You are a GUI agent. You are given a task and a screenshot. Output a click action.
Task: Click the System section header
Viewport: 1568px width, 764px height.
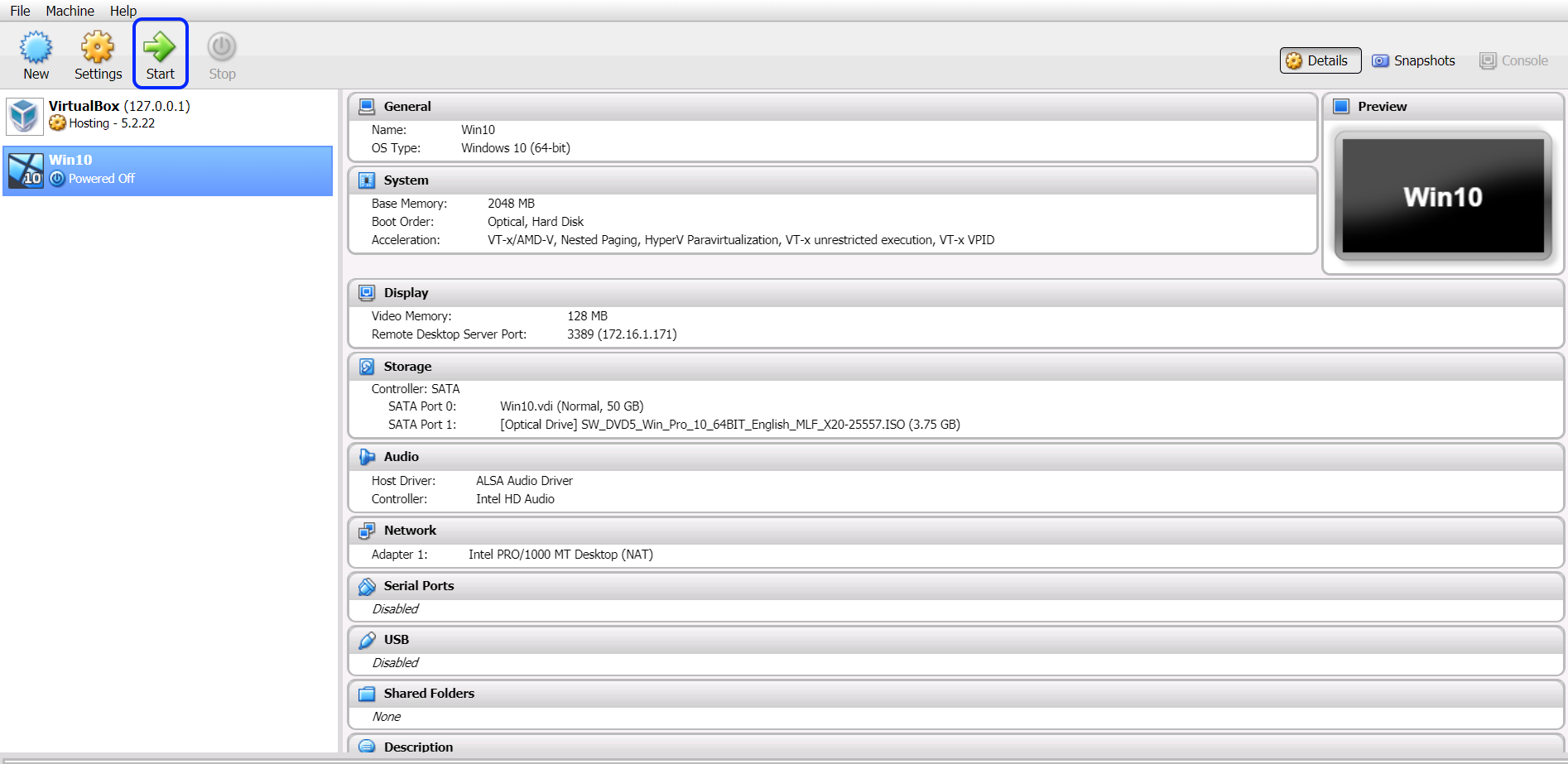(832, 180)
